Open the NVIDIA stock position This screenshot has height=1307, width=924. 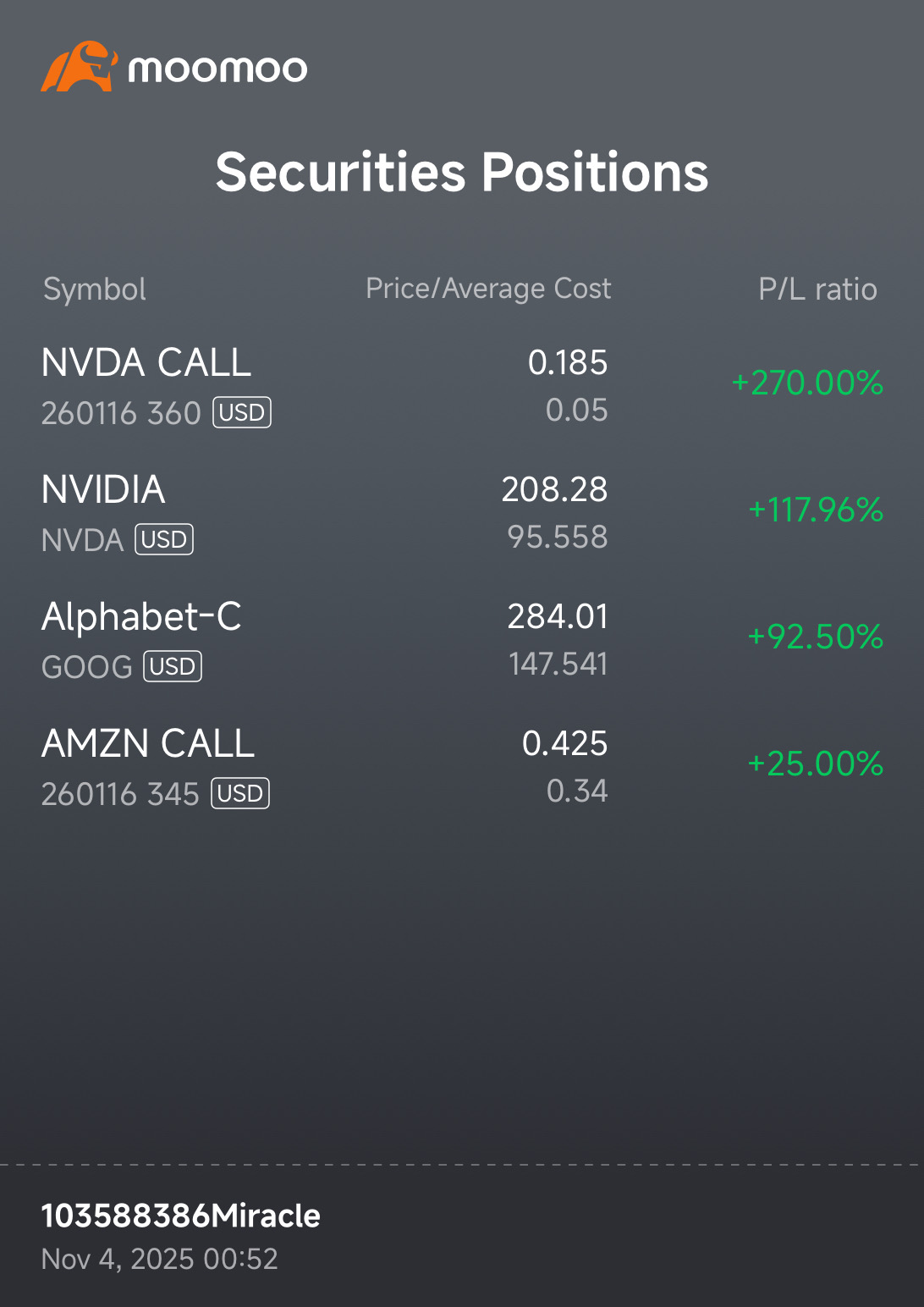coord(103,490)
